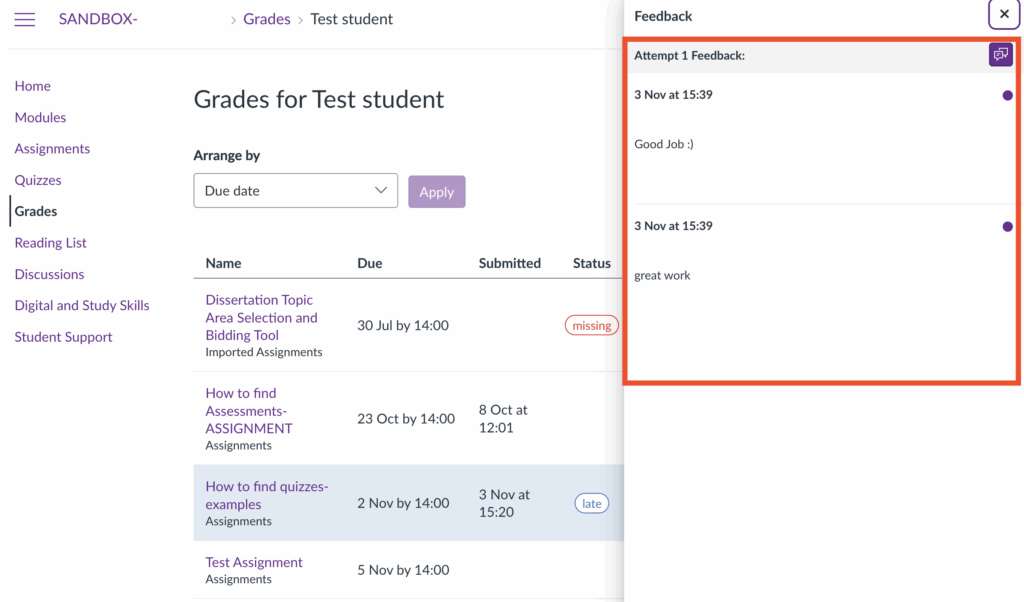This screenshot has width=1024, height=602.
Task: Click Grades breadcrumb link
Action: [267, 19]
